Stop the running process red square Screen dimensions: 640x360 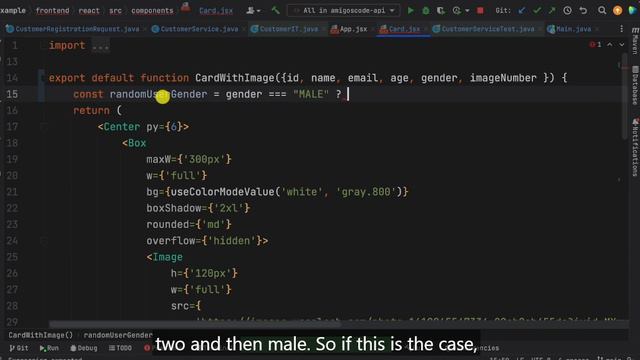coord(480,11)
